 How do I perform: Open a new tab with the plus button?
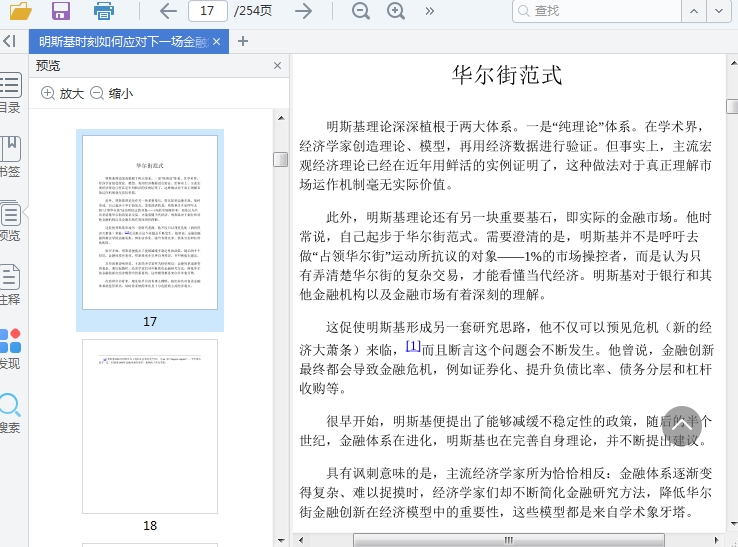click(243, 41)
